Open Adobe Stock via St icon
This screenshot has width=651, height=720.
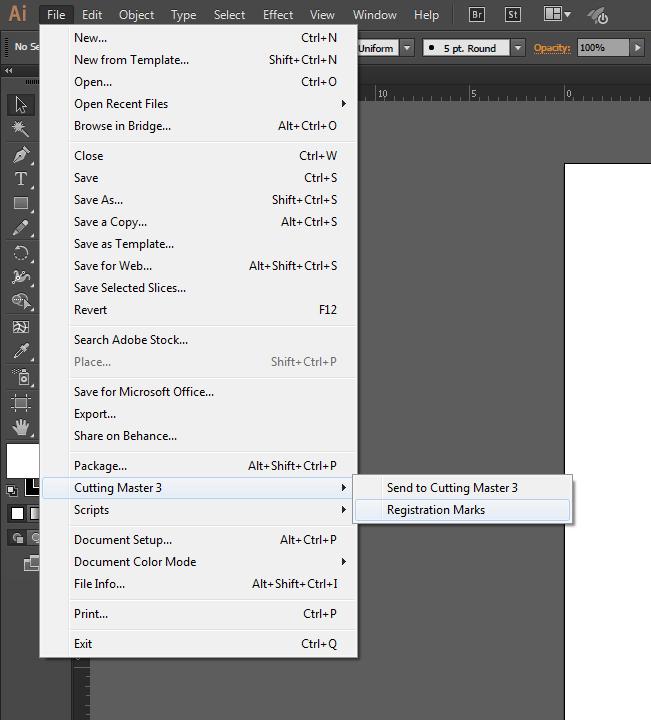pyautogui.click(x=513, y=15)
